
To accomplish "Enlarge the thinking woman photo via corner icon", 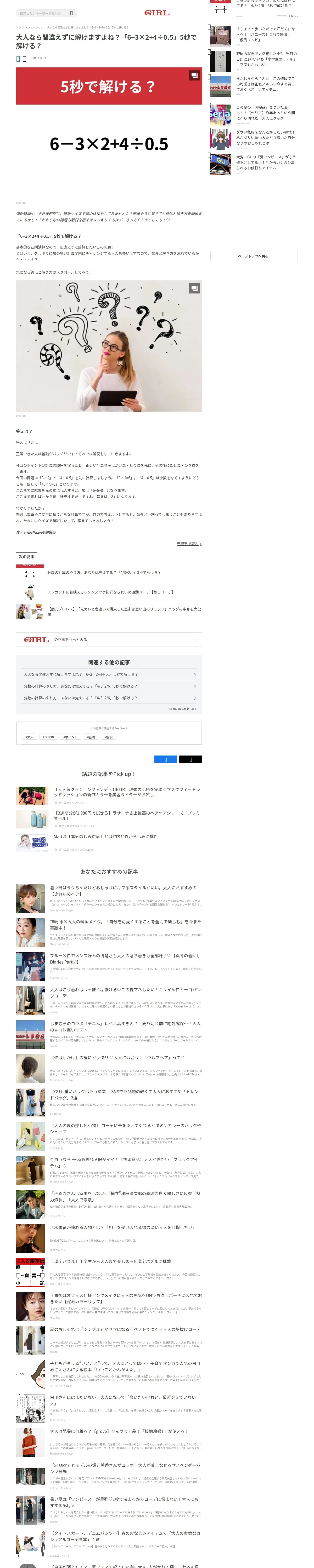I will coord(194,289).
